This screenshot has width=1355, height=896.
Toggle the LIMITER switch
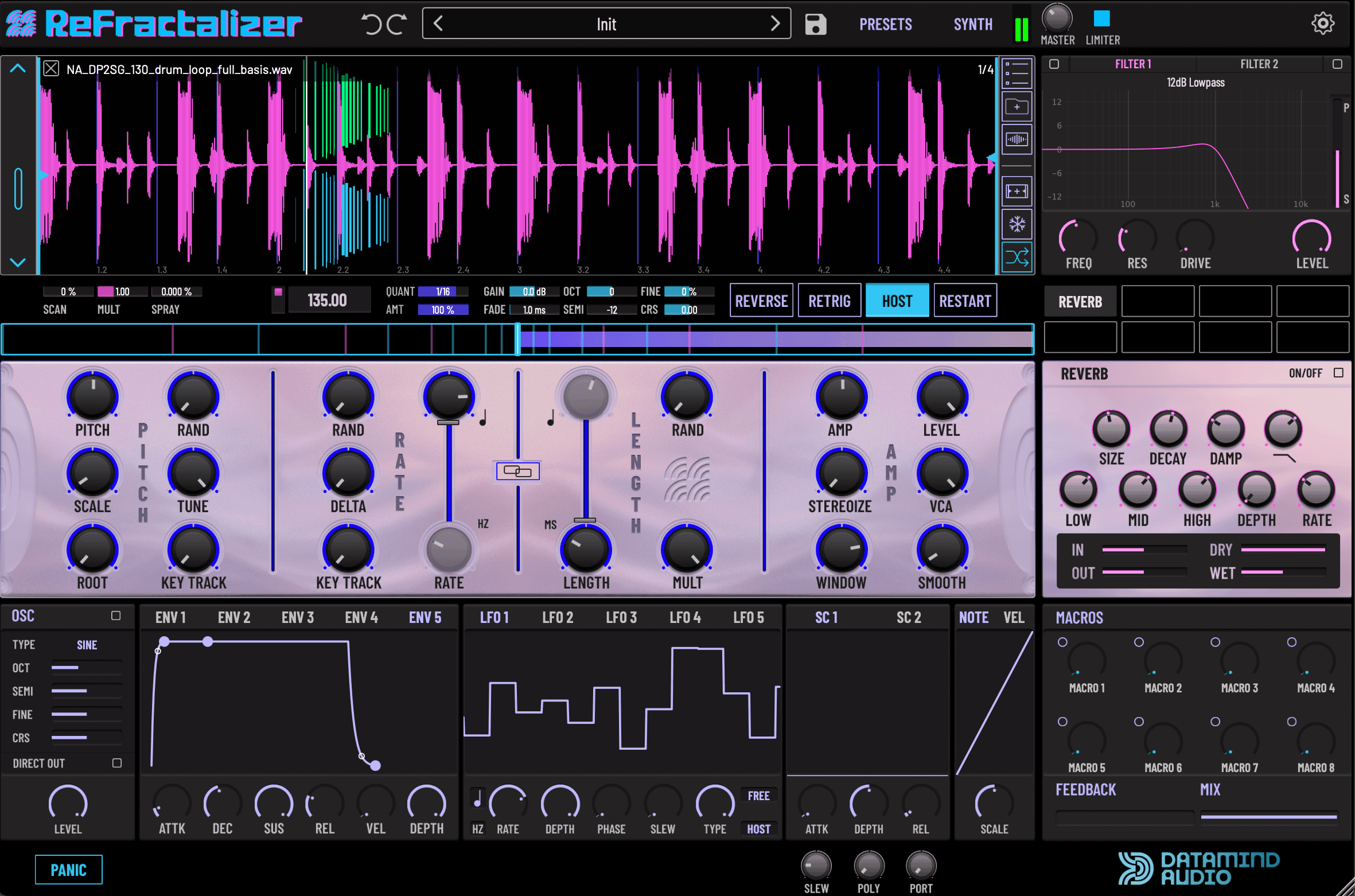1101,18
